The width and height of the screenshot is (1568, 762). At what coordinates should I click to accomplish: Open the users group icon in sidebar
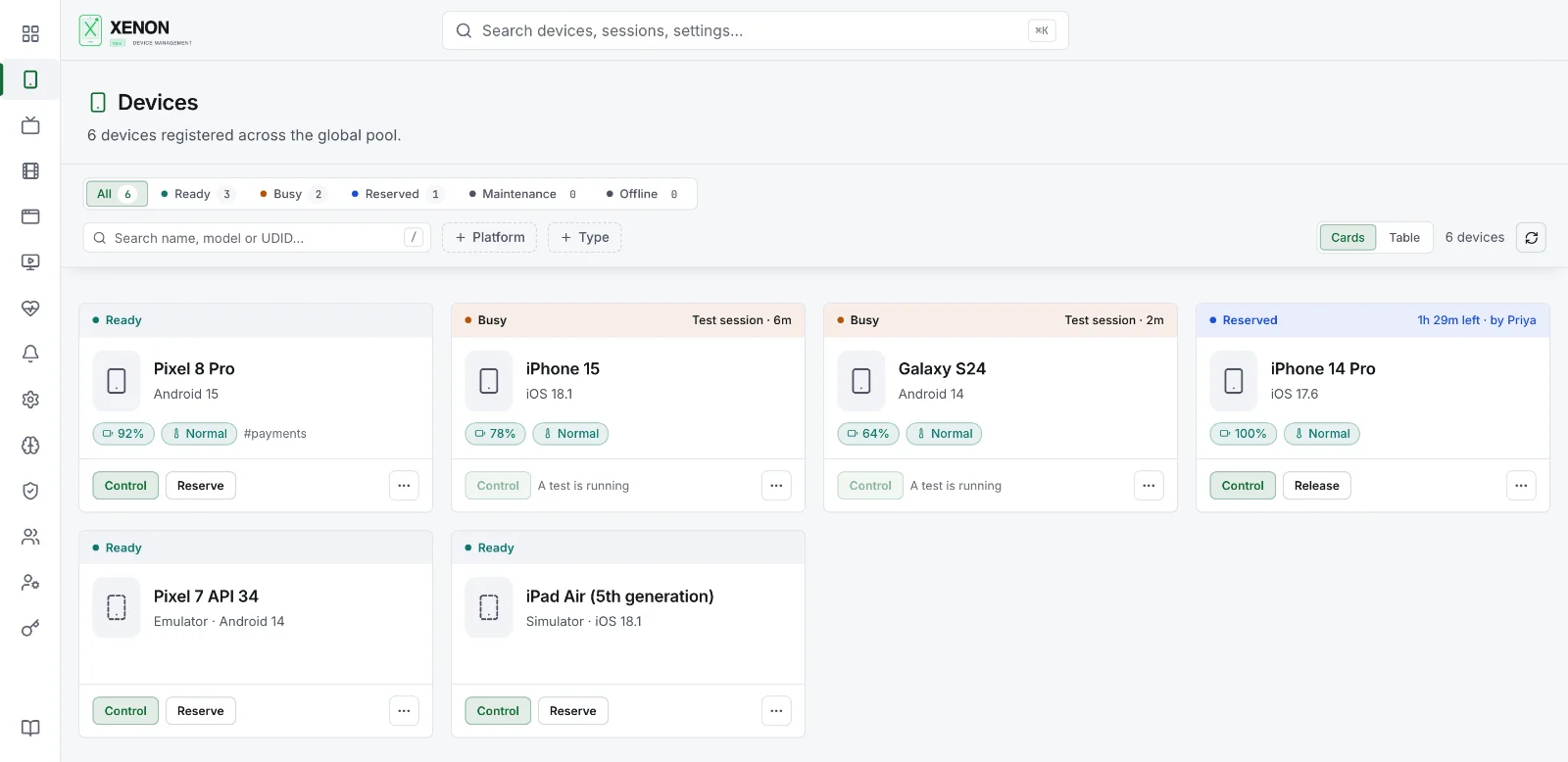point(30,537)
